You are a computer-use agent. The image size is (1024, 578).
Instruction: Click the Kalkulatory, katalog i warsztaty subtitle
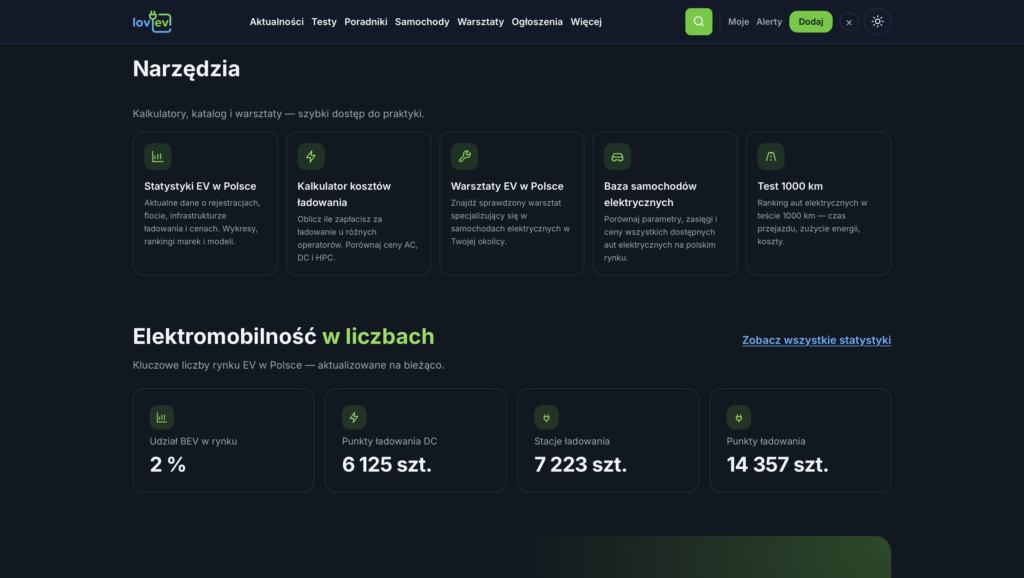pyautogui.click(x=278, y=114)
